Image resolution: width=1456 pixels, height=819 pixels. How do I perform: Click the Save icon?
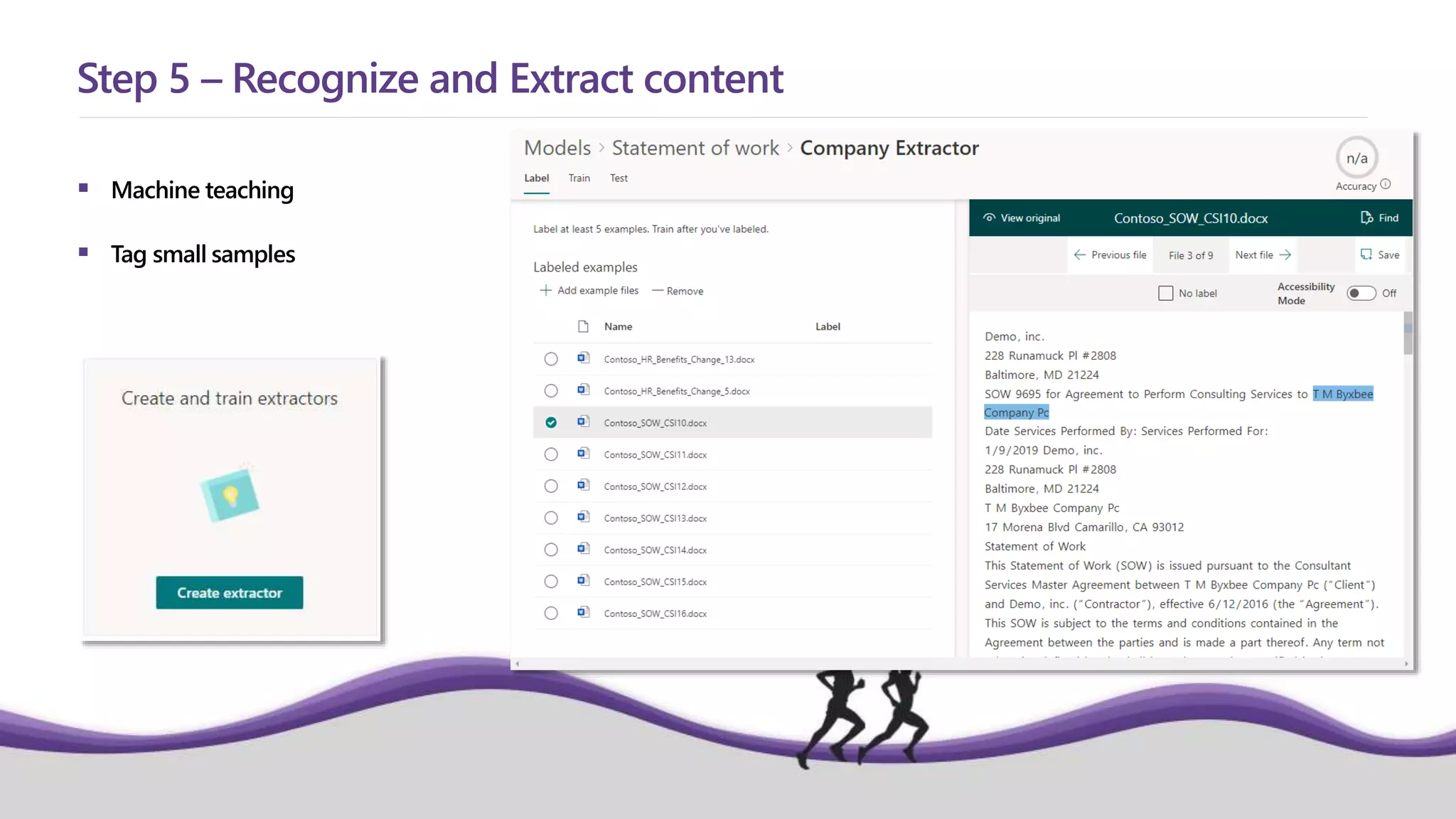tap(1366, 255)
